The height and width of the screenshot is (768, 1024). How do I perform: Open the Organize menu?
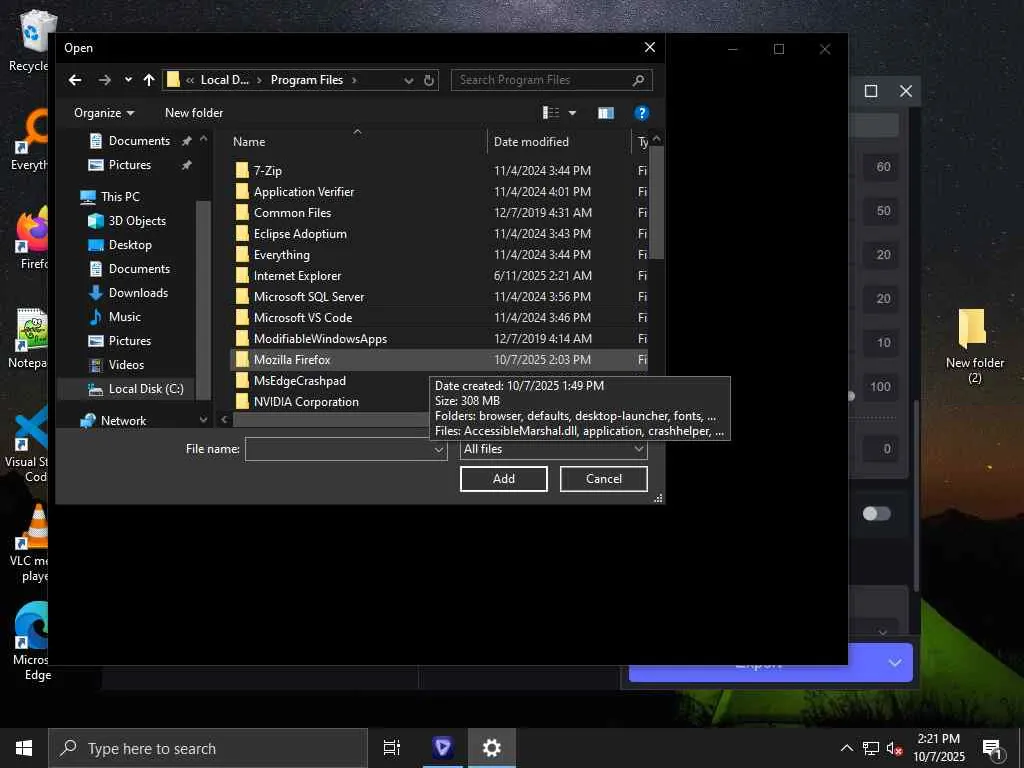click(x=104, y=113)
